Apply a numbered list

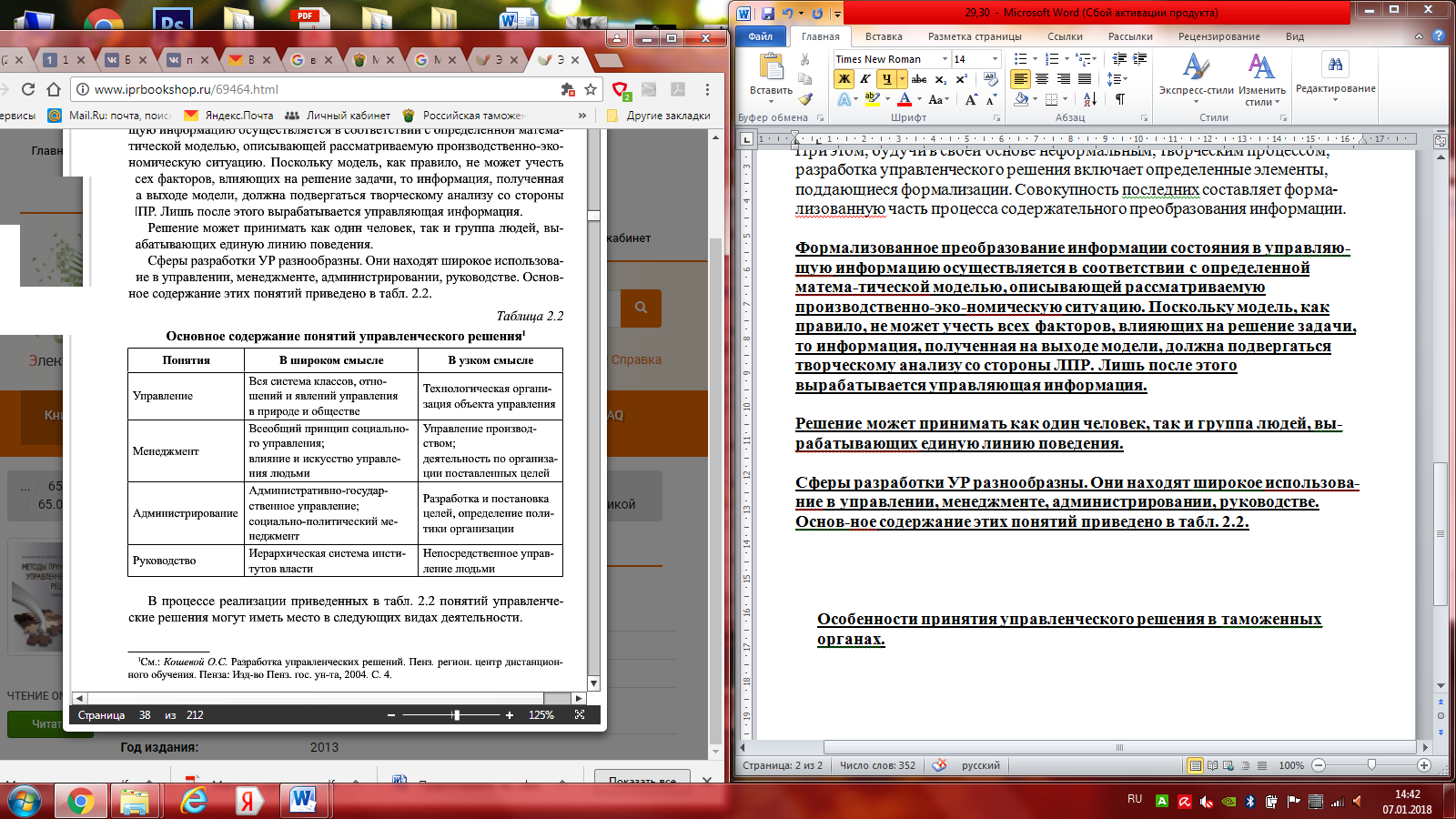tap(1052, 59)
